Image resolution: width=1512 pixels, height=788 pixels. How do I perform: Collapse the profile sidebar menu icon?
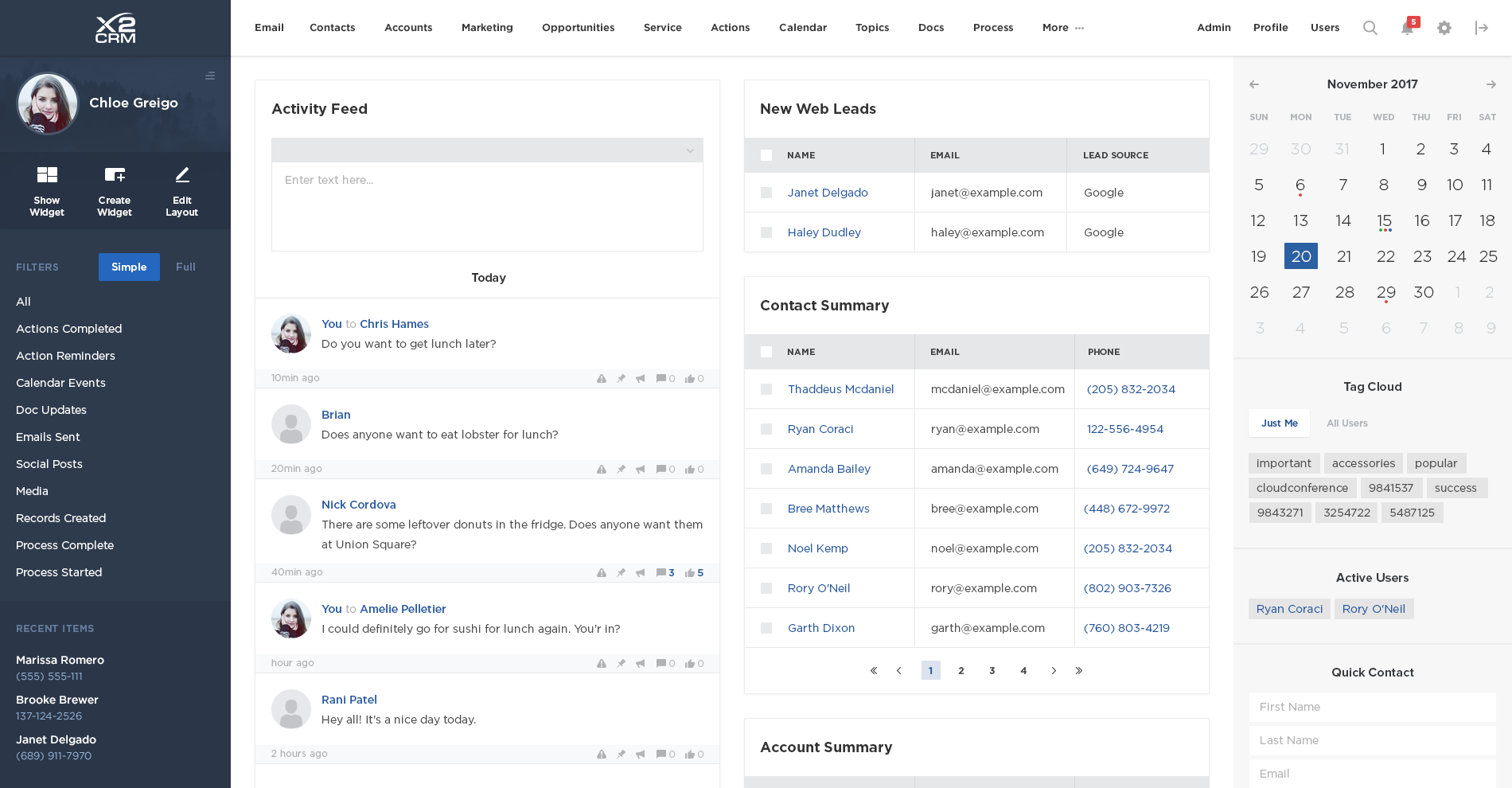[x=210, y=76]
